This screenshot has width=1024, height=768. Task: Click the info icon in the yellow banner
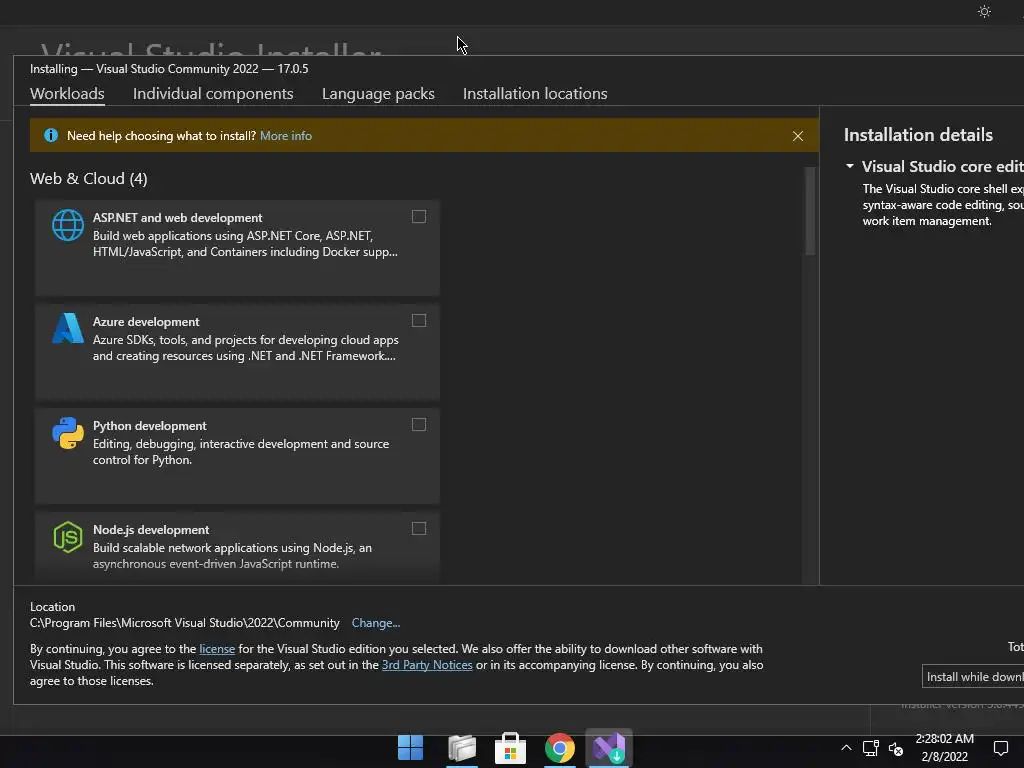(50, 135)
